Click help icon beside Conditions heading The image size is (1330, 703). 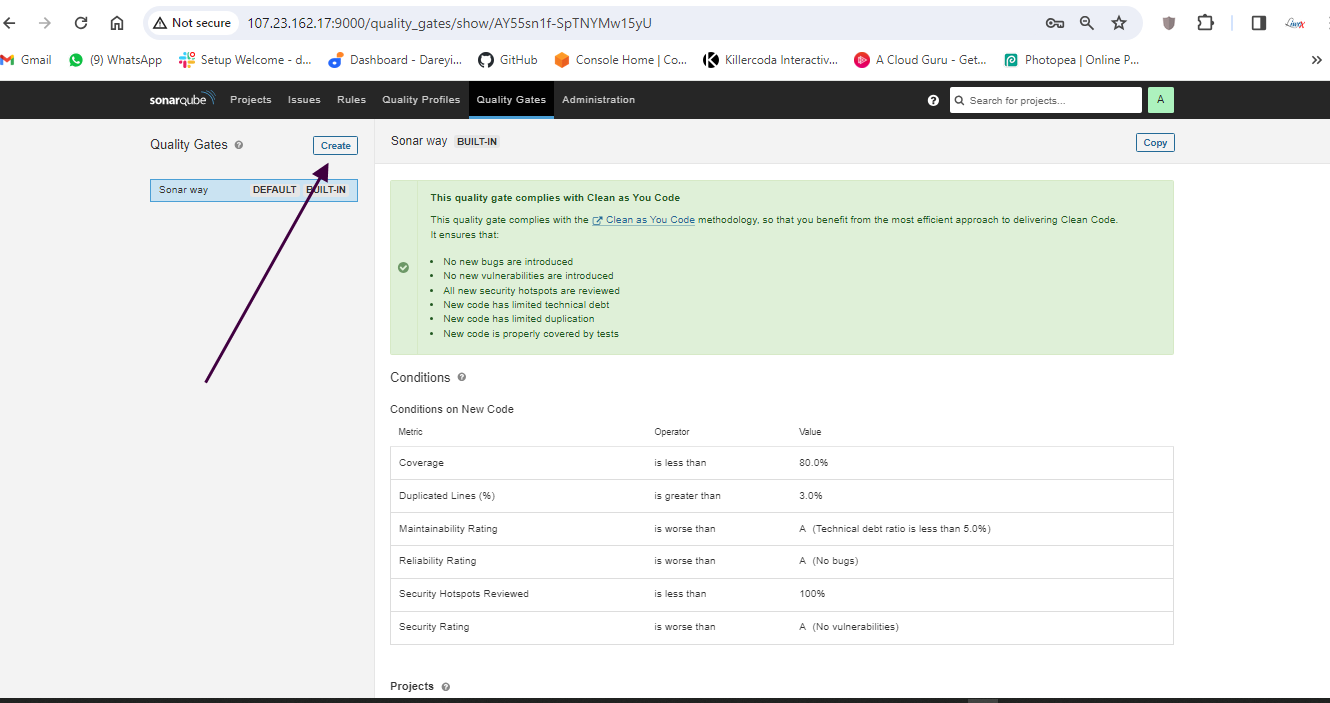[x=461, y=377]
